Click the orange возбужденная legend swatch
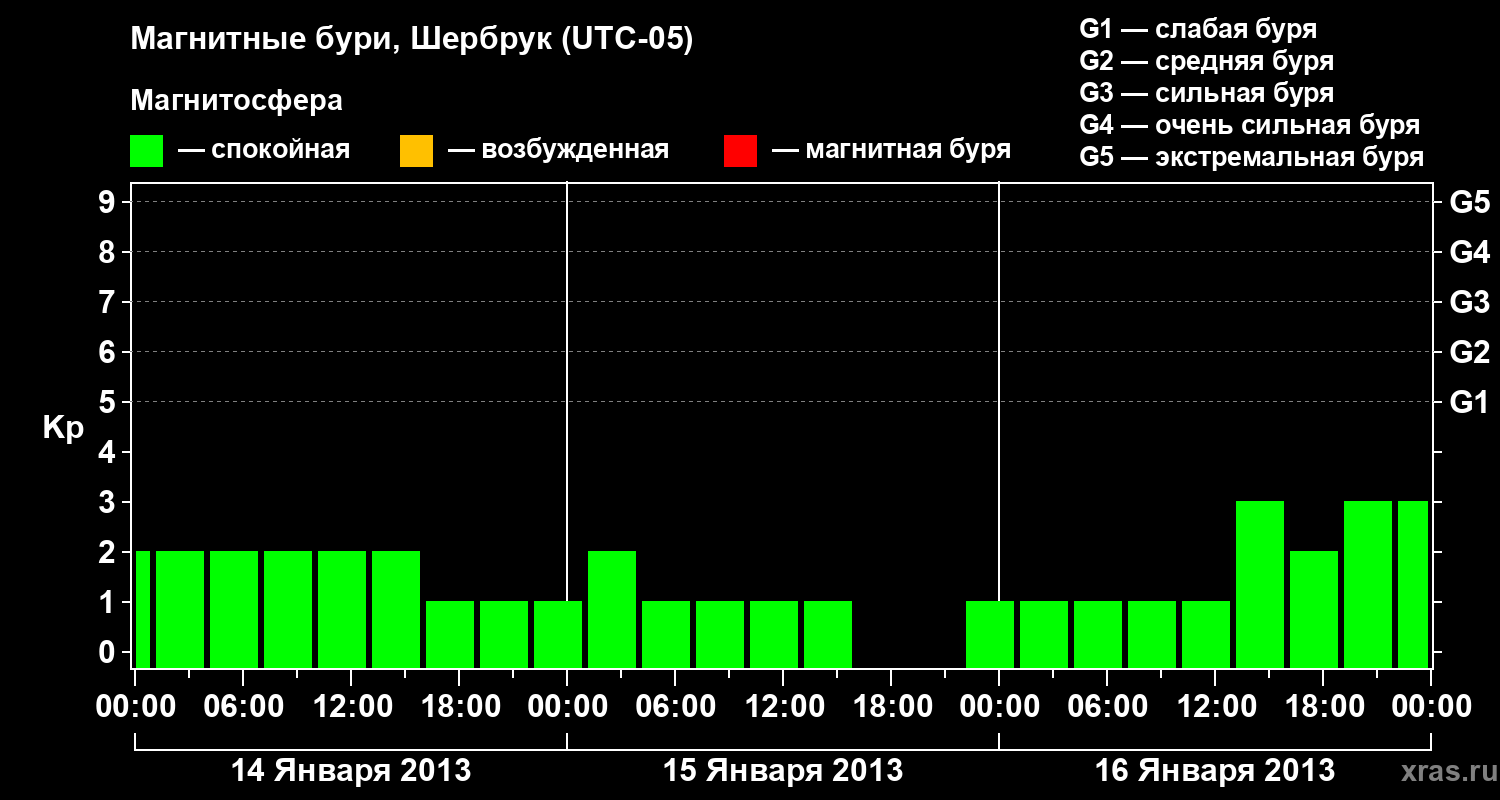1500x800 pixels. tap(416, 151)
